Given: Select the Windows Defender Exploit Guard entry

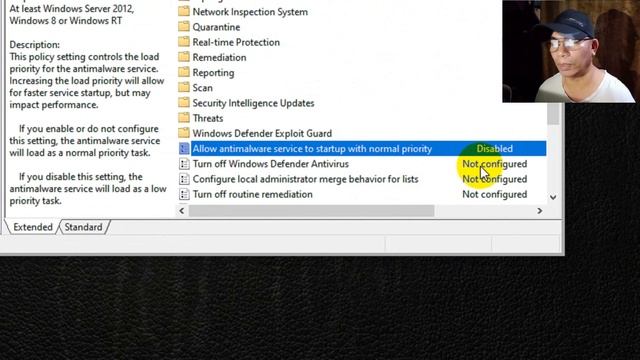Looking at the screenshot, I should pos(262,133).
